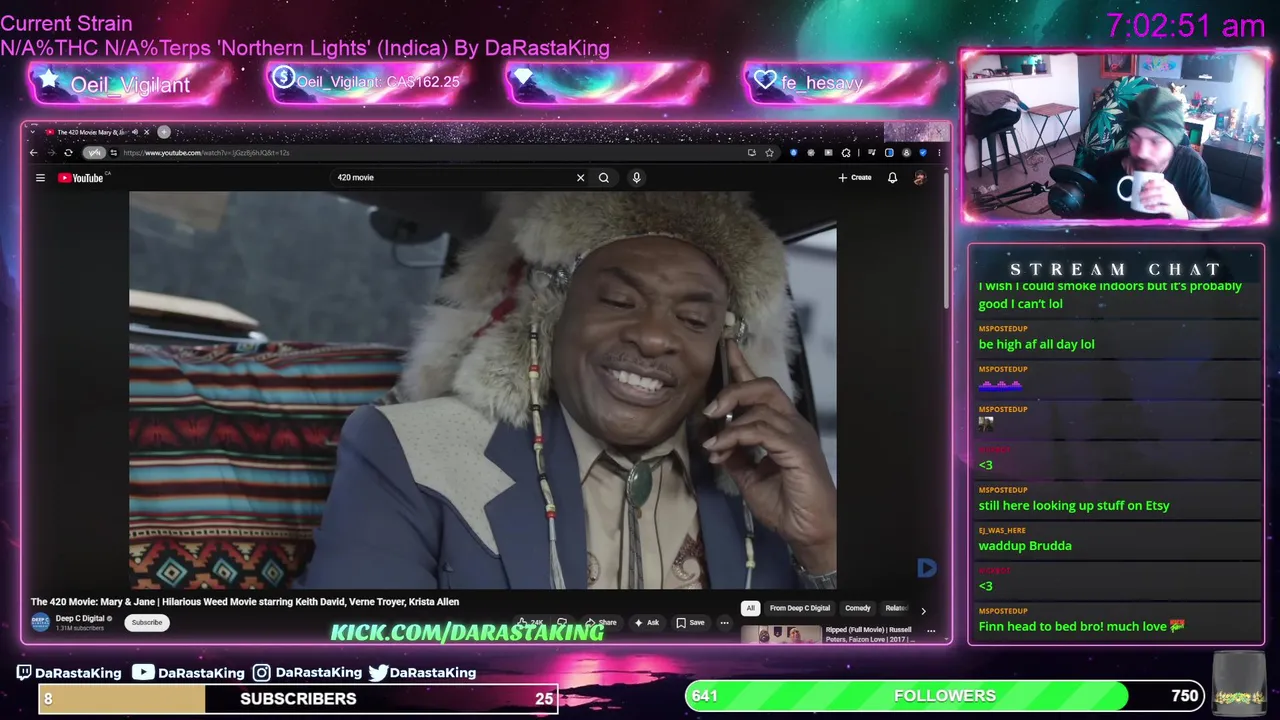This screenshot has width=1280, height=720.
Task: Open the browser tab search chevron
Action: tap(32, 132)
